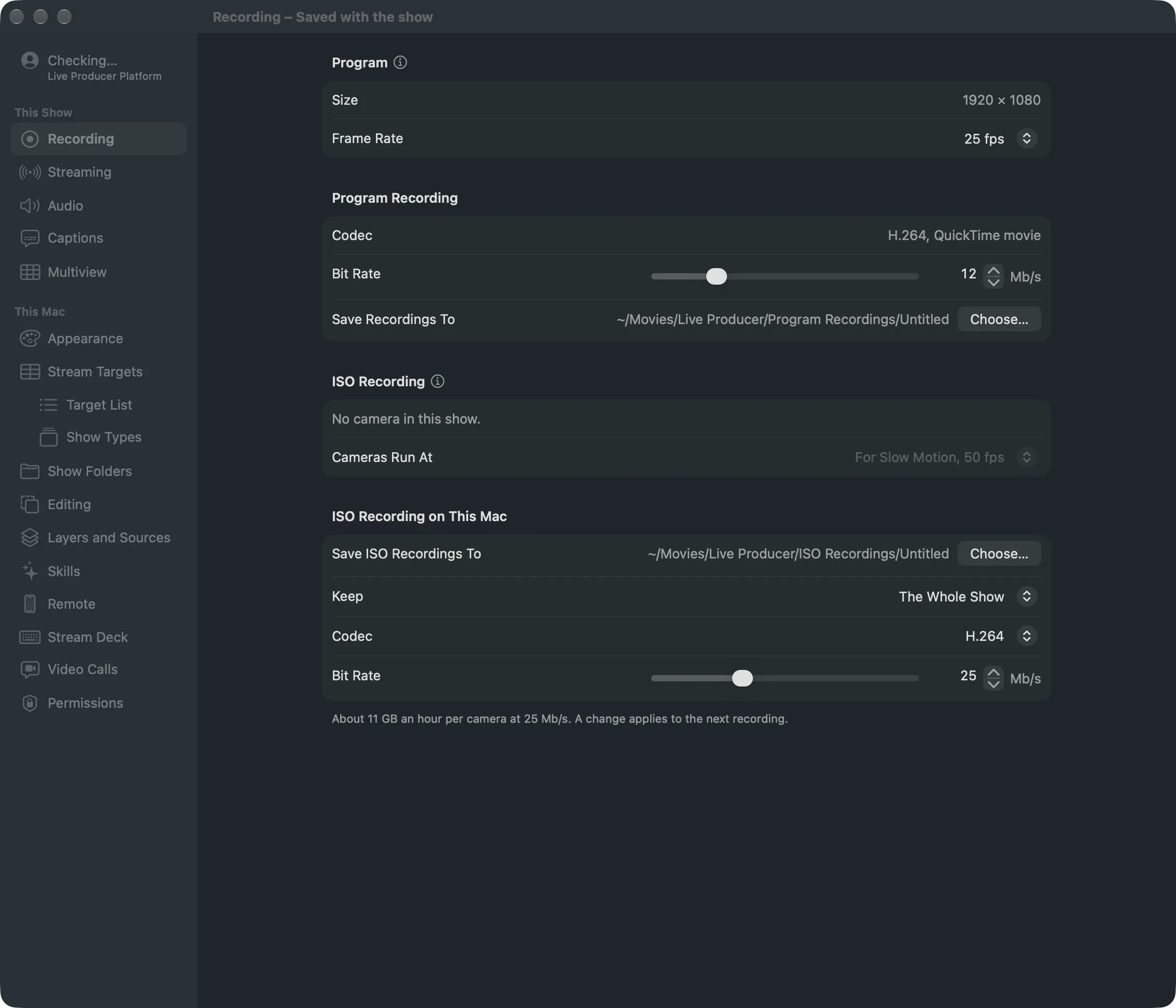1176x1008 pixels.
Task: Decrease the ISO bit rate stepper
Action: pos(993,684)
